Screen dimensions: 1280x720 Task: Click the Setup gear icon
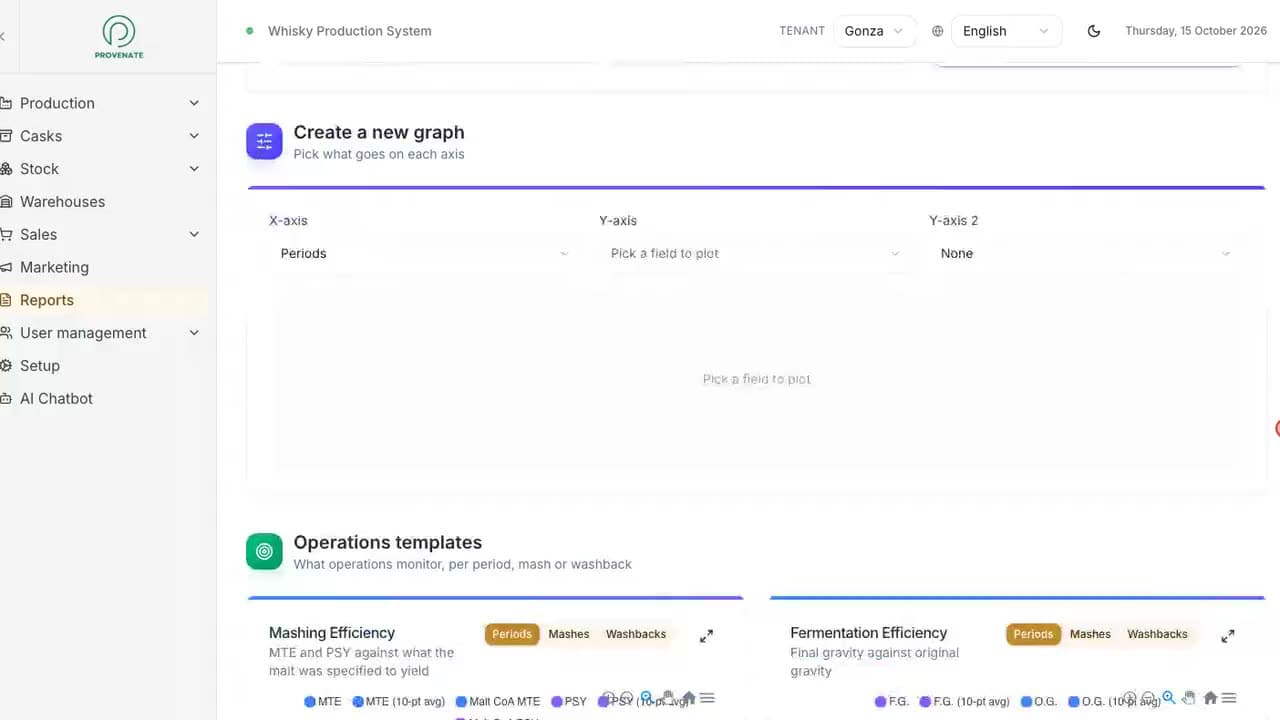tap(6, 366)
